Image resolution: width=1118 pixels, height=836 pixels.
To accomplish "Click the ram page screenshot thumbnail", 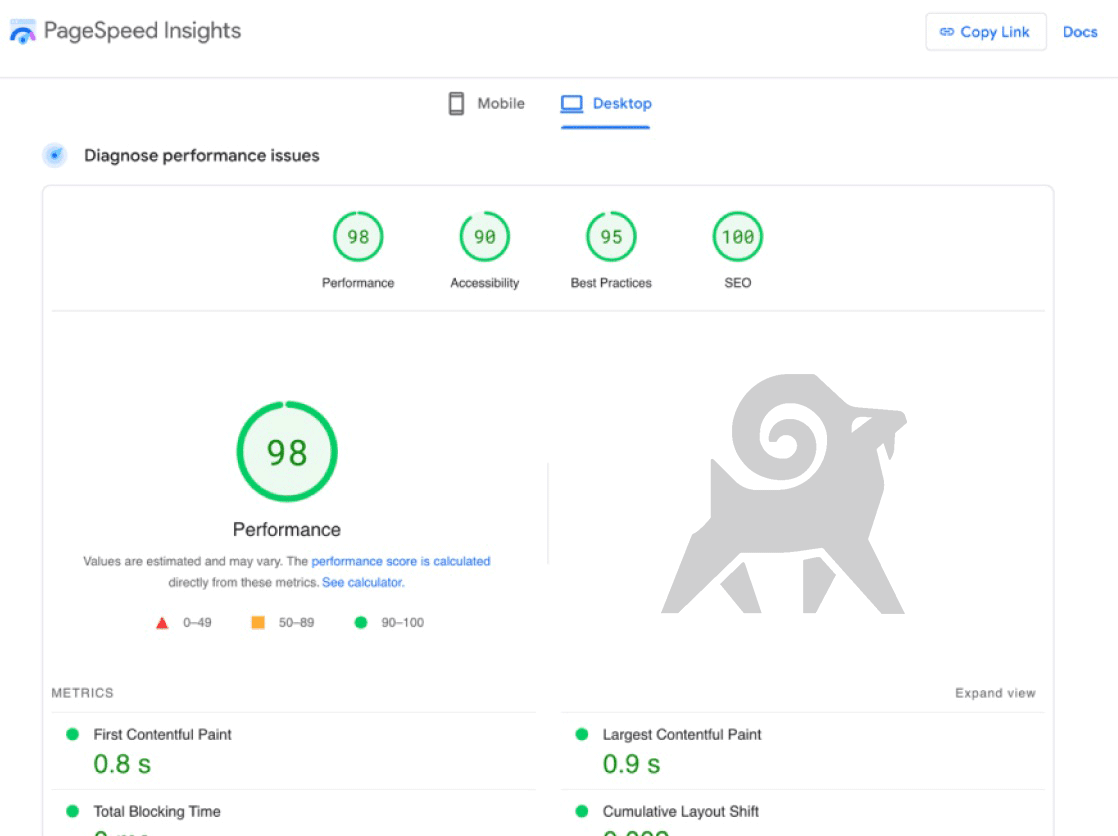I will click(784, 494).
